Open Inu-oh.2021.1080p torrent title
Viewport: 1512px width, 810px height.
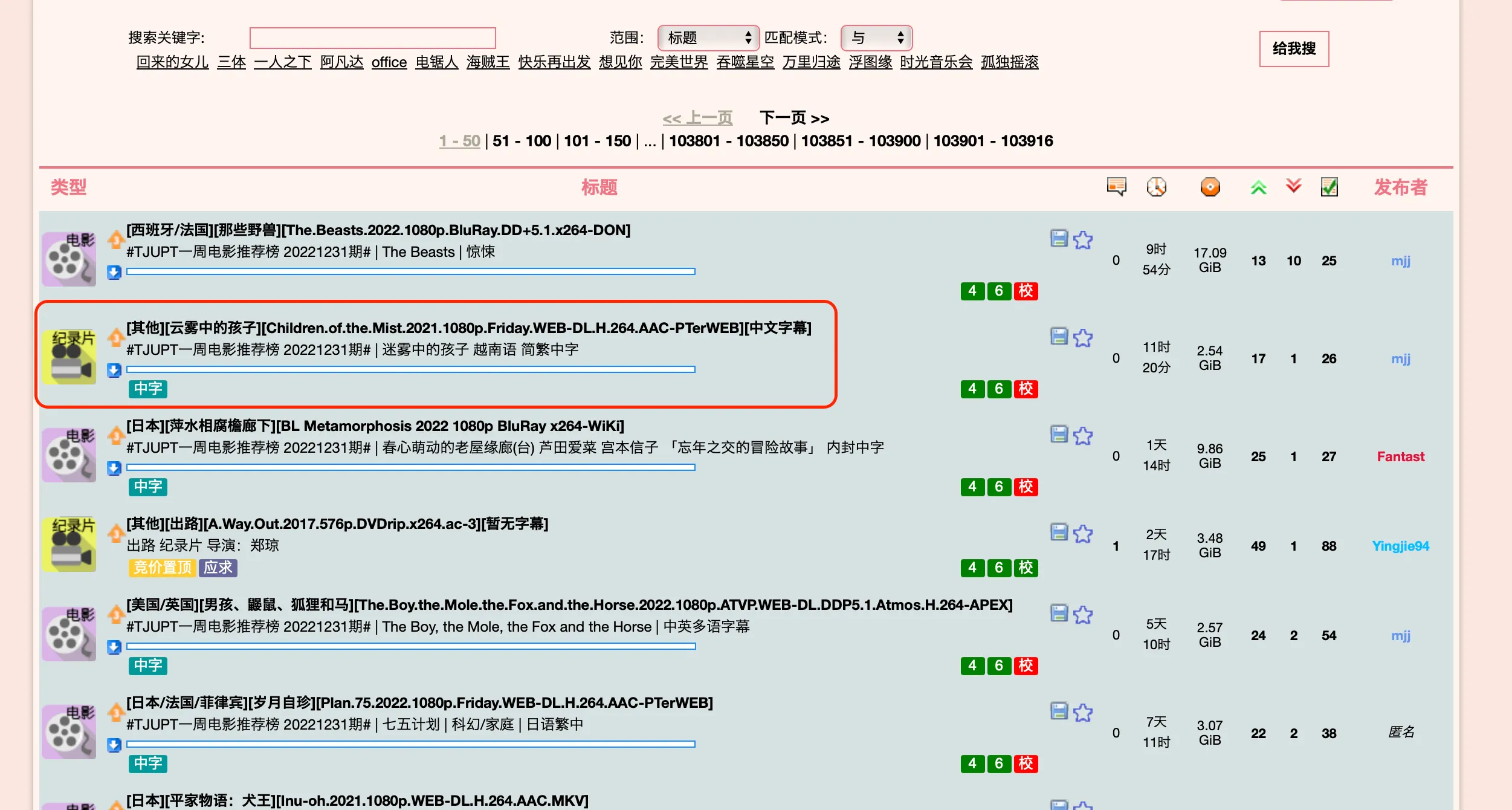pos(357,800)
